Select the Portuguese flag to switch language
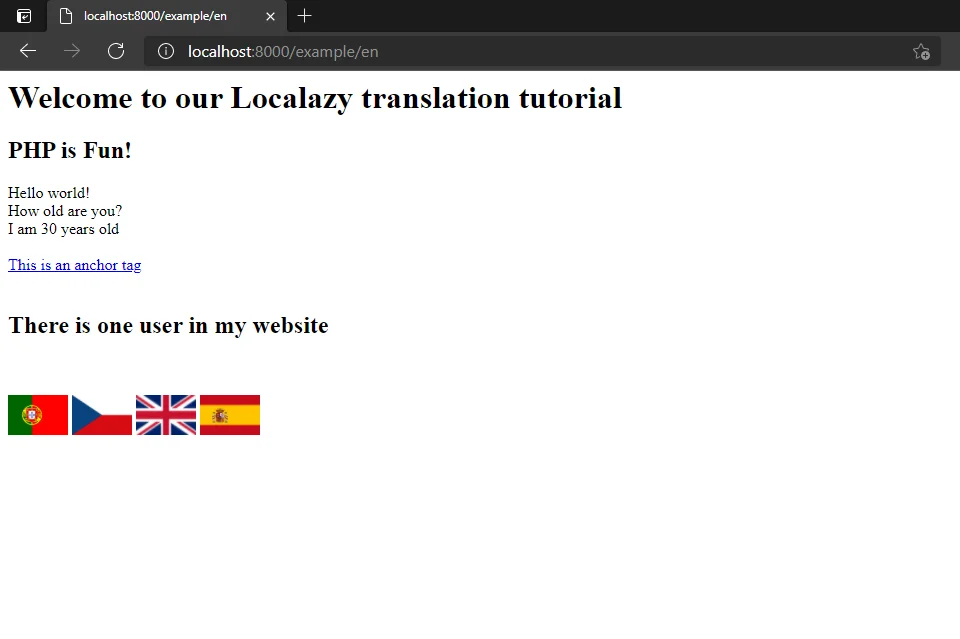Screen dimensions: 960x639 tap(37, 413)
